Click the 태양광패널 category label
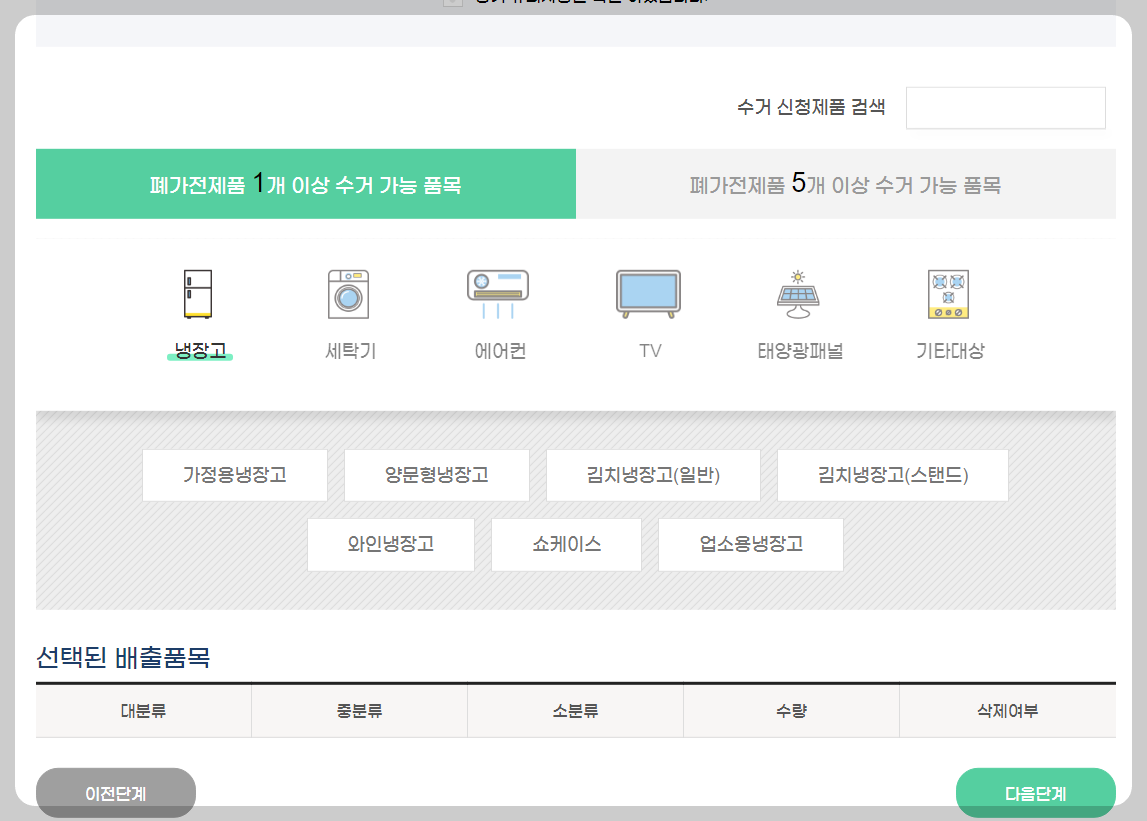Viewport: 1147px width, 821px height. (x=800, y=351)
